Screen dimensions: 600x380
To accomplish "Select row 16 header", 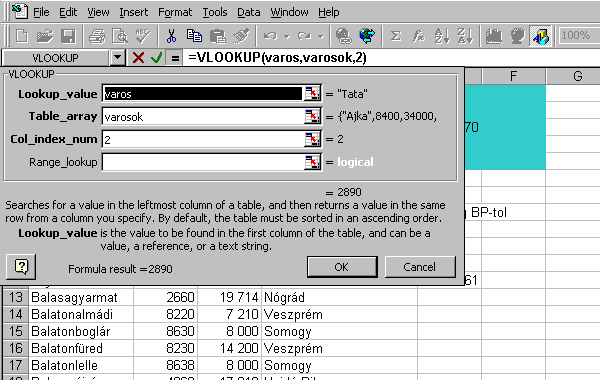I will click(15, 348).
